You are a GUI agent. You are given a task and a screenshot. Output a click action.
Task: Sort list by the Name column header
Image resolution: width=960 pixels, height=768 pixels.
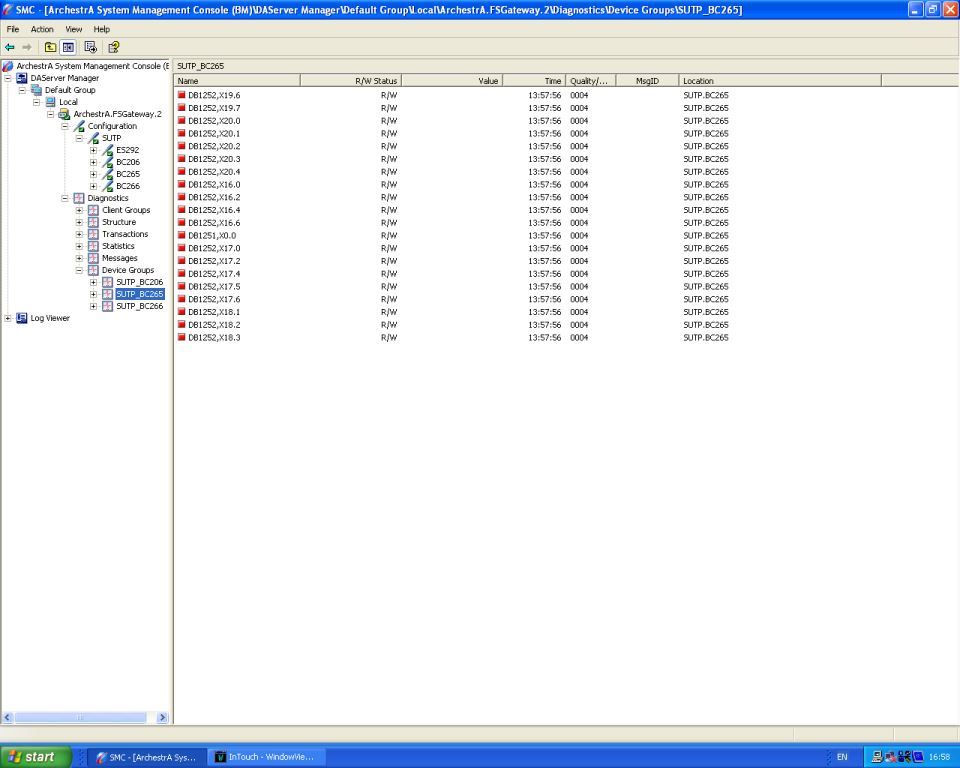click(x=237, y=80)
